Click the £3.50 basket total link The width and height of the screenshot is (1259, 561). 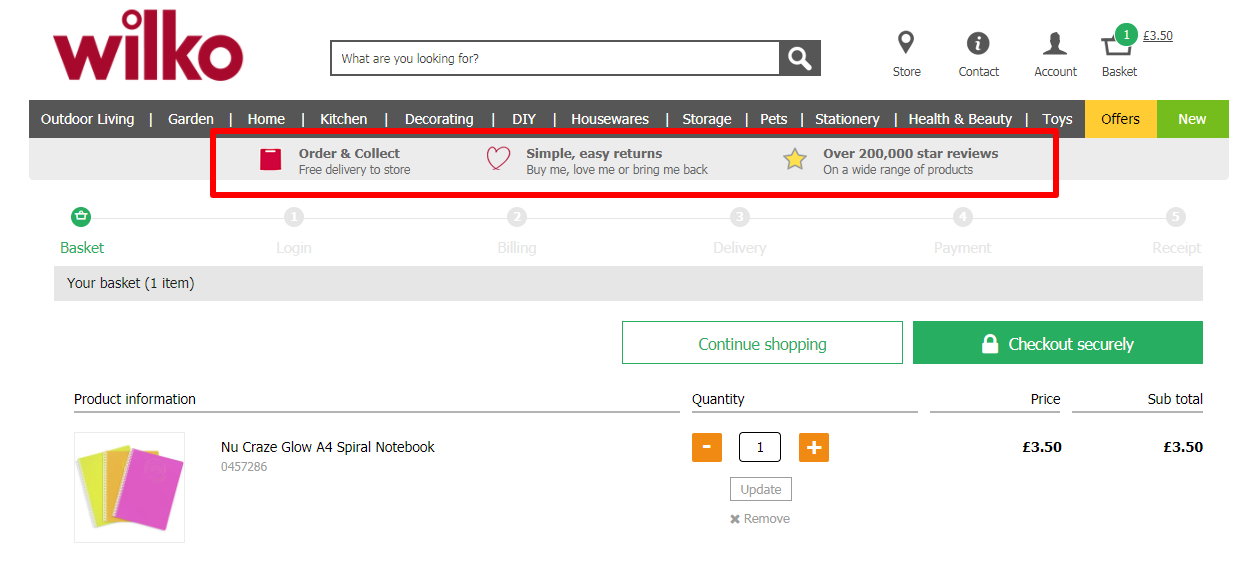coord(1158,36)
